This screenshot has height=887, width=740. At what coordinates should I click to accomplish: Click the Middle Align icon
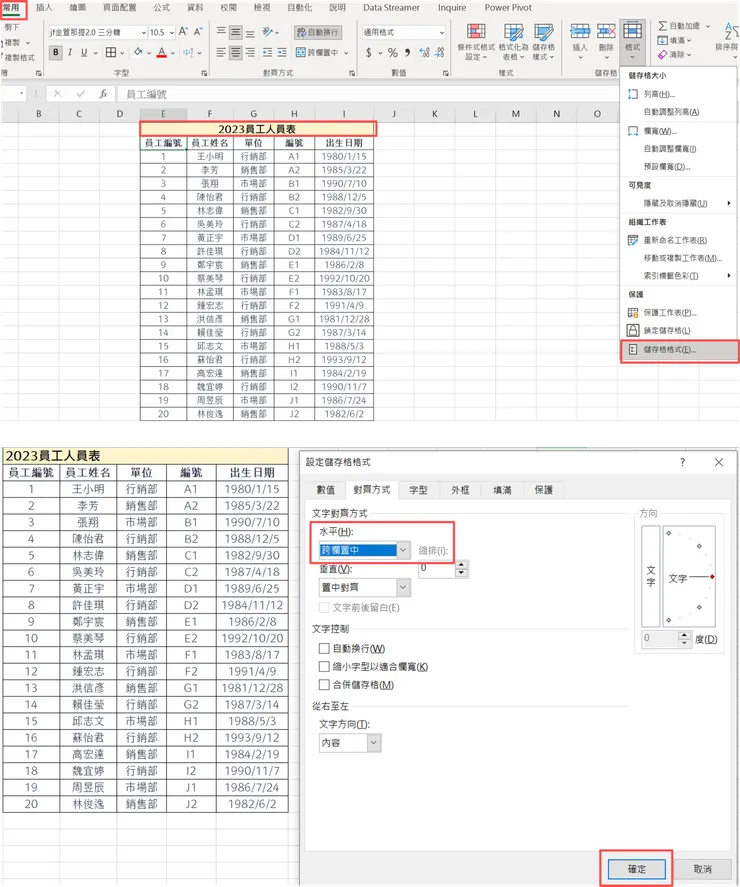[x=236, y=32]
